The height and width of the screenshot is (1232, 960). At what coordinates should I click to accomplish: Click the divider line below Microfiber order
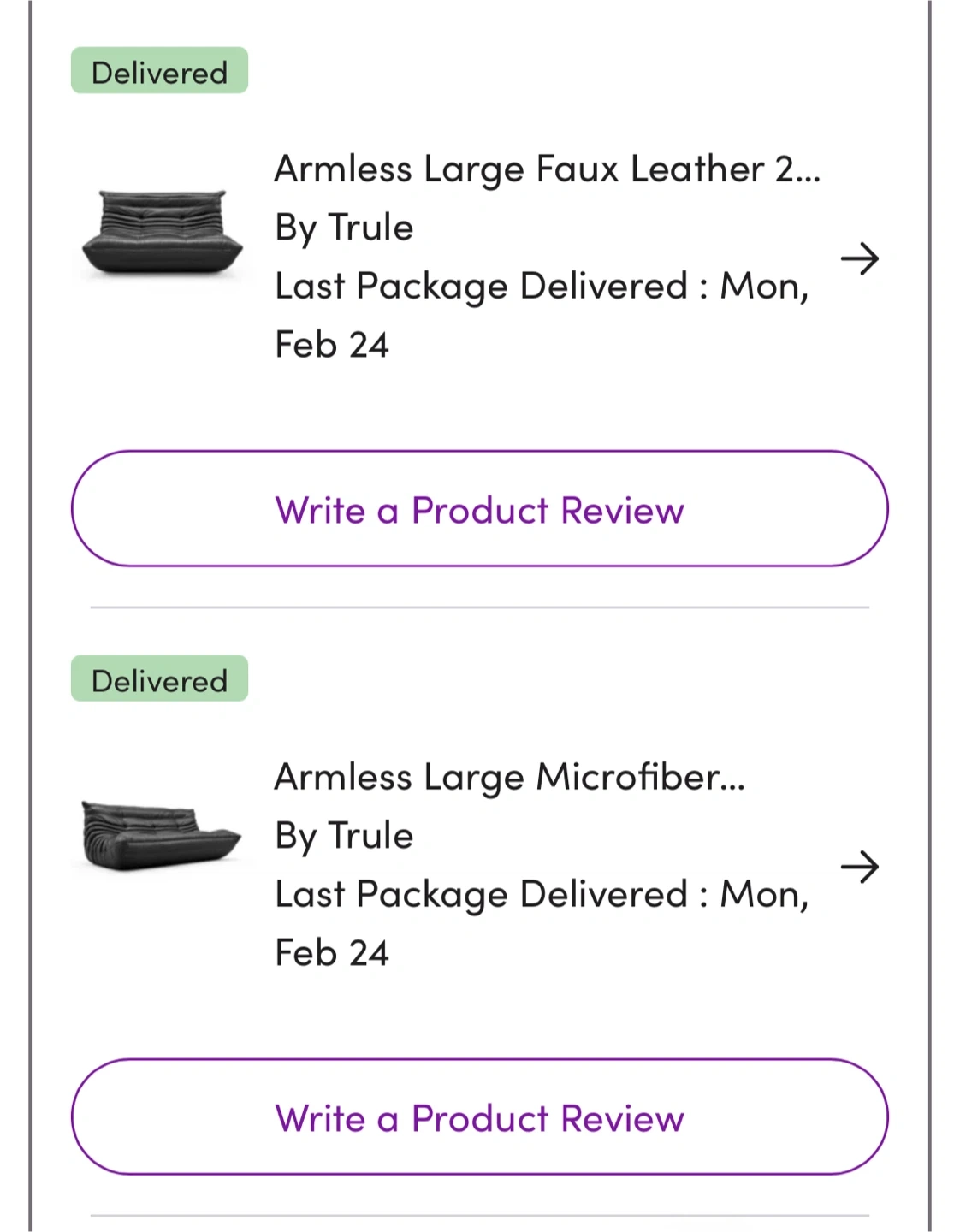click(480, 1215)
